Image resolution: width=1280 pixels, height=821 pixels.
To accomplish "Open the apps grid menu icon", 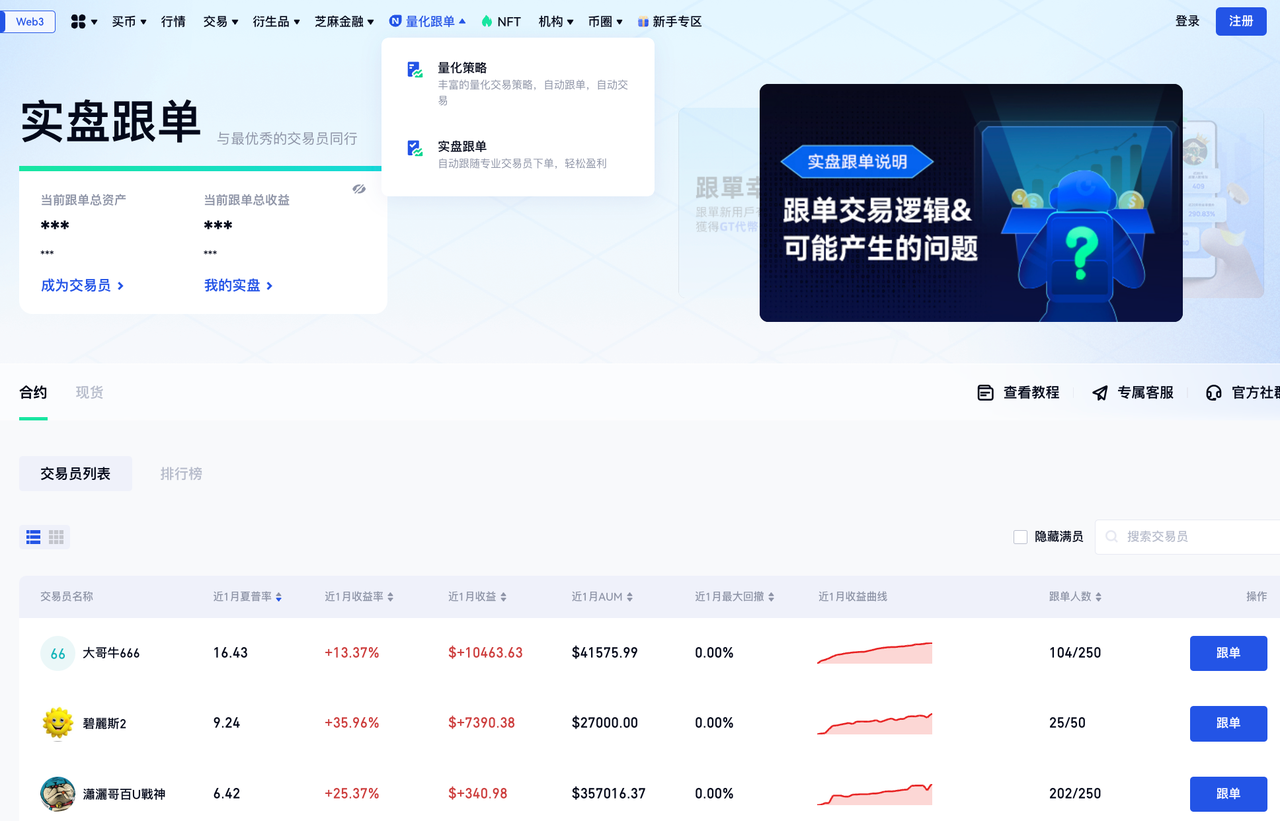I will coord(79,21).
